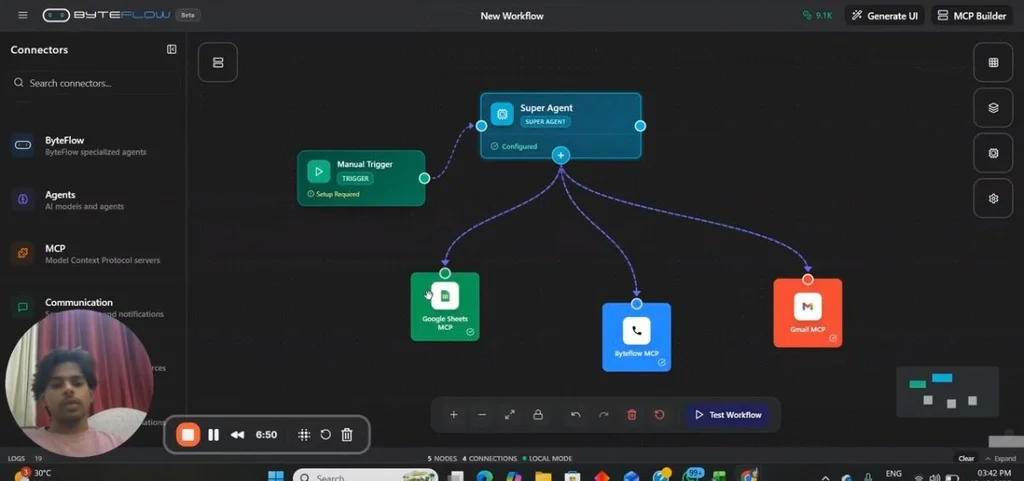Screen dimensions: 1024x481
Task: Select the Gmail MCP node
Action: pyautogui.click(x=808, y=313)
